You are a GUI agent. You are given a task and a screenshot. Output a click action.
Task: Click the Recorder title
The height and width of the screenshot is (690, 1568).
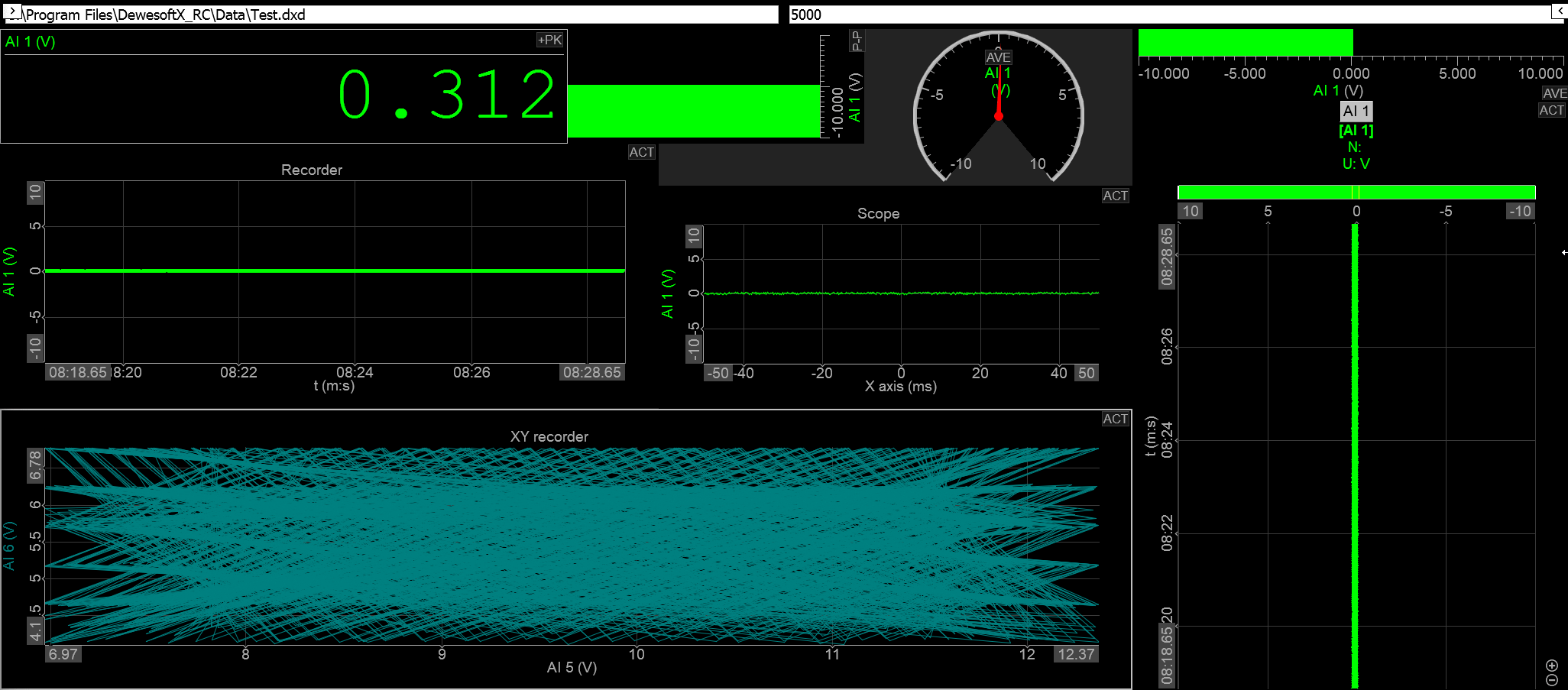(312, 170)
